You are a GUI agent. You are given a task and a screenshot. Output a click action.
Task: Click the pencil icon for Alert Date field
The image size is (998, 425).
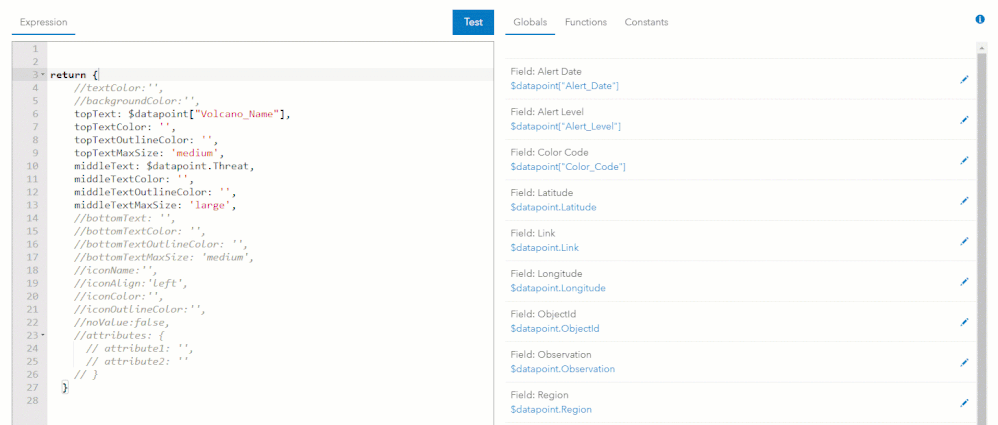964,79
